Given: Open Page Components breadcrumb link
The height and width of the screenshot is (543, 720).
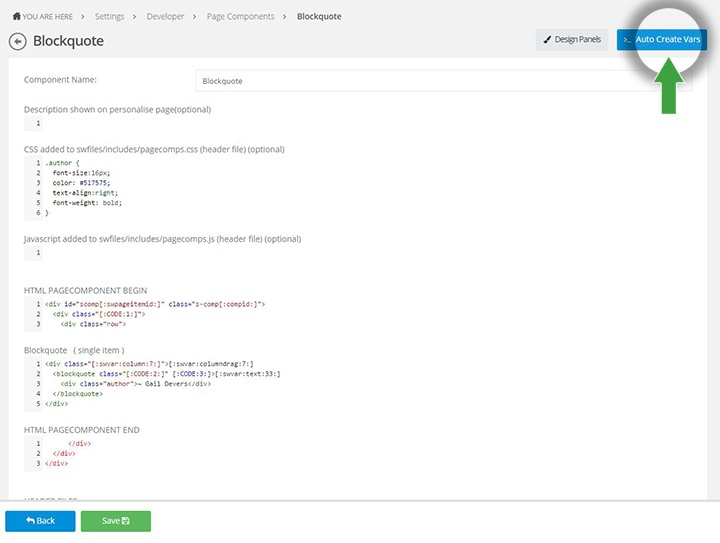Looking at the screenshot, I should pos(240,17).
